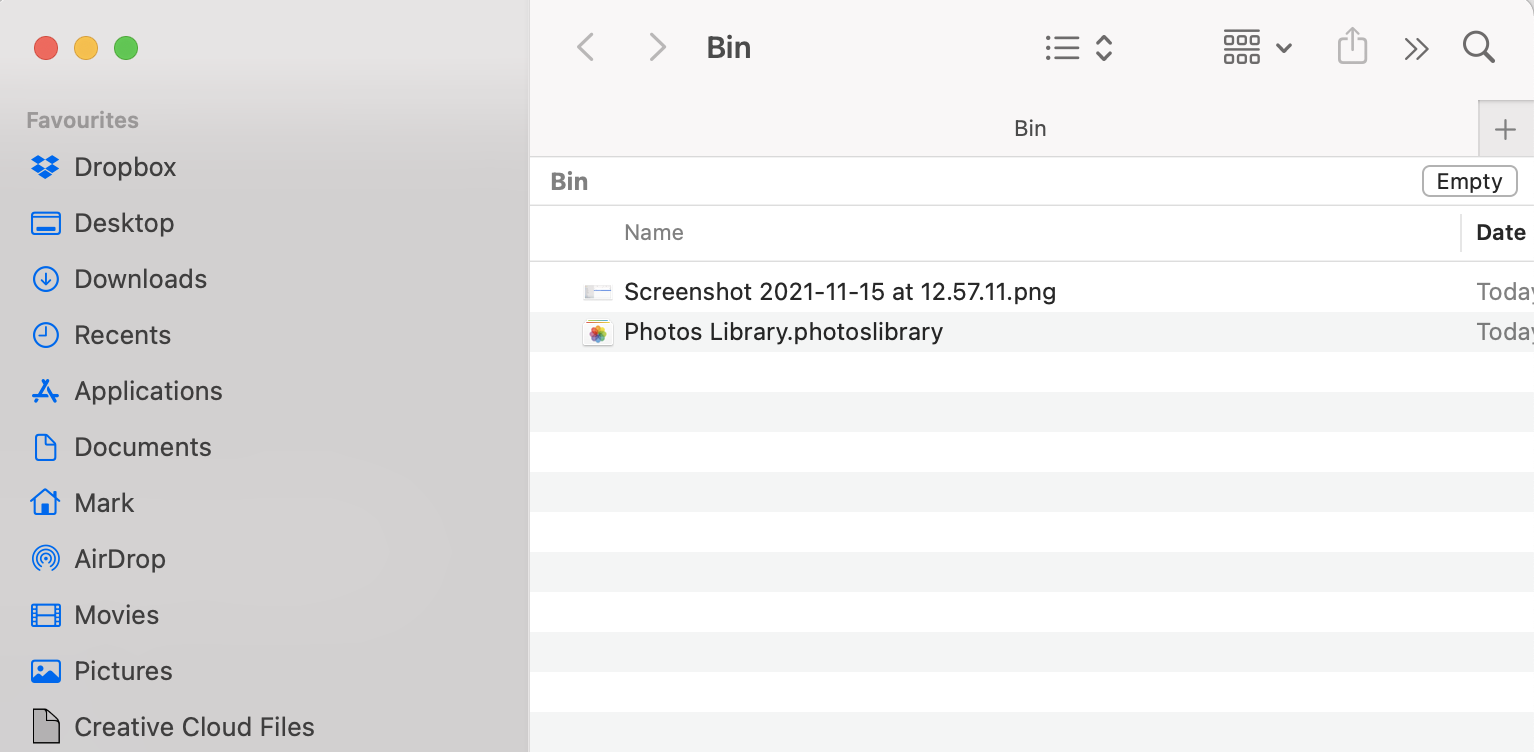Viewport: 1534px width, 752px height.
Task: Open the Mark home folder
Action: click(104, 503)
